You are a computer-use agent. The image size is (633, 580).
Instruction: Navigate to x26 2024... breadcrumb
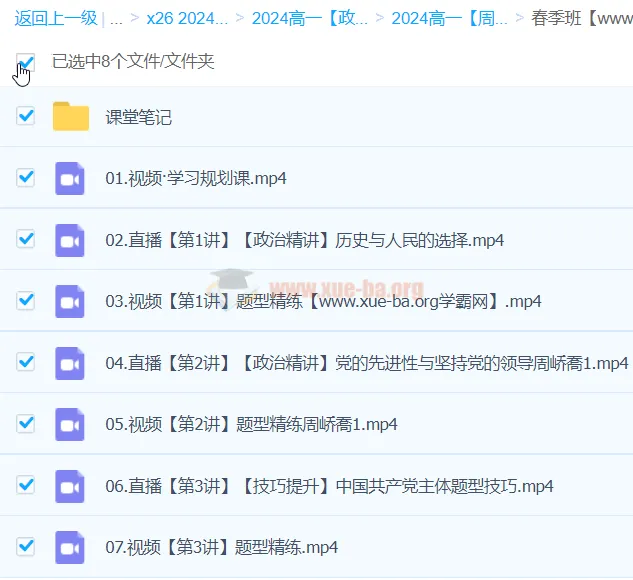point(186,18)
